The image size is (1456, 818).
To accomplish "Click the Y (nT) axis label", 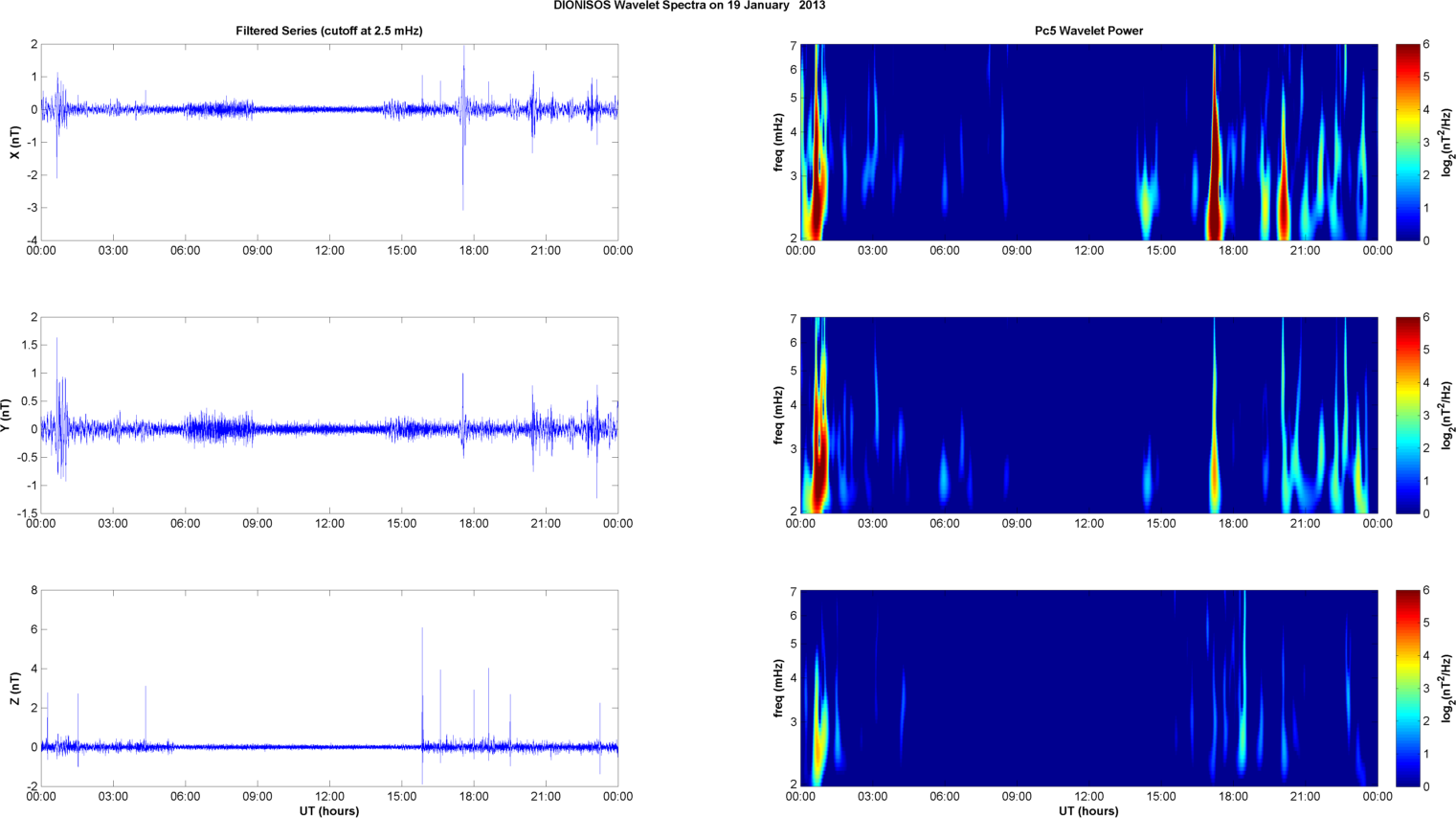I will 6,415.
